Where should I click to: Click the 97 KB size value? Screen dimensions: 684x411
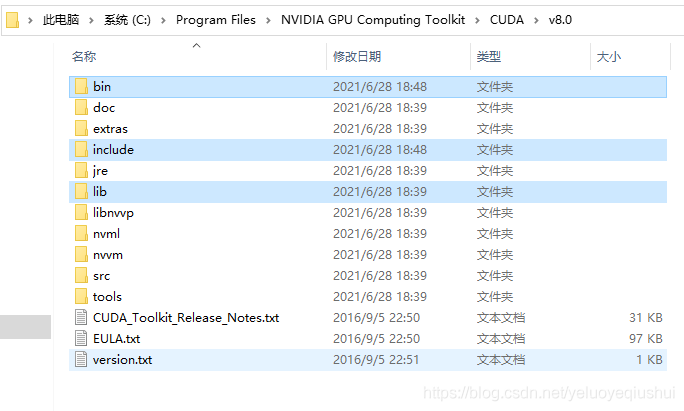646,339
